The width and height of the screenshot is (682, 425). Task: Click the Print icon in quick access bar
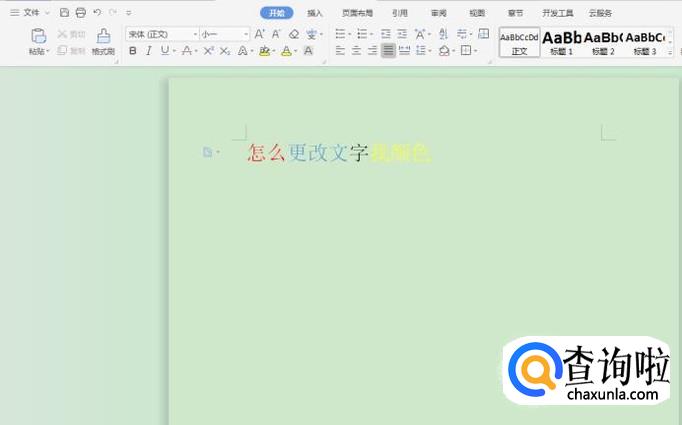click(81, 13)
